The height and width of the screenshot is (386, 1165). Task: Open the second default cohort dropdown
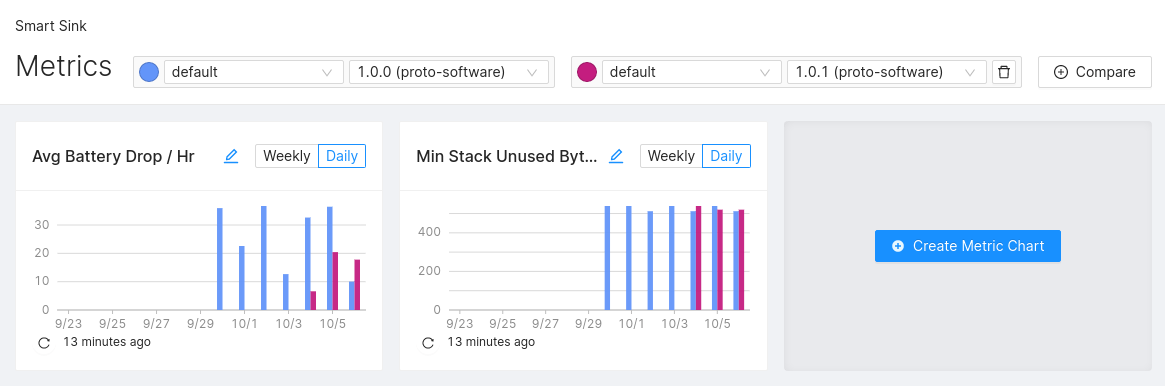(x=692, y=72)
